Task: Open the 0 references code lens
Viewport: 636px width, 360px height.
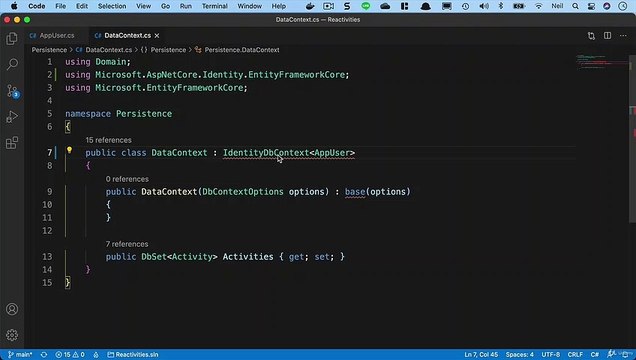Action: pyautogui.click(x=127, y=179)
